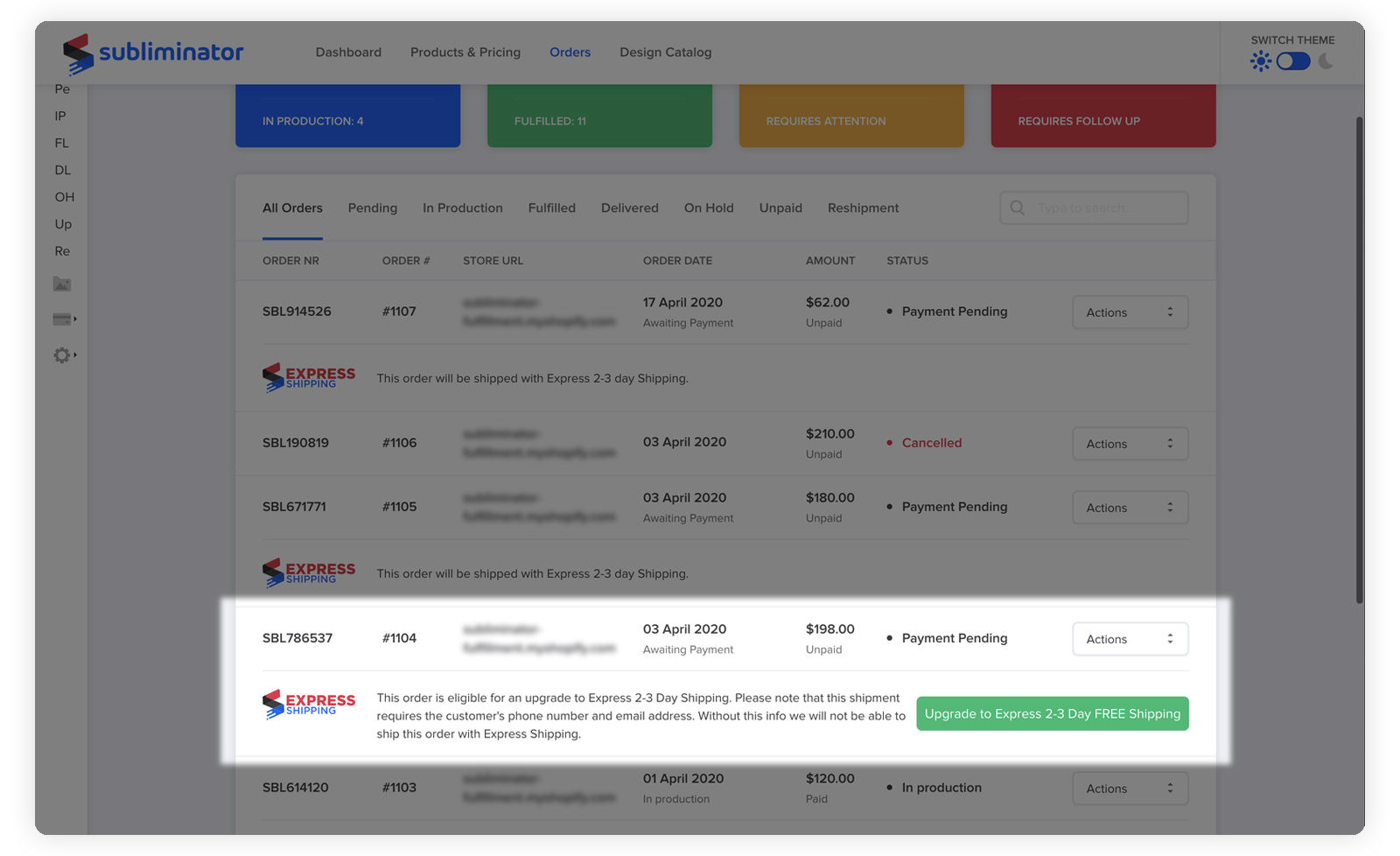Toggle the Switch Theme switch
Viewport: 1400px width, 856px height.
1292,61
